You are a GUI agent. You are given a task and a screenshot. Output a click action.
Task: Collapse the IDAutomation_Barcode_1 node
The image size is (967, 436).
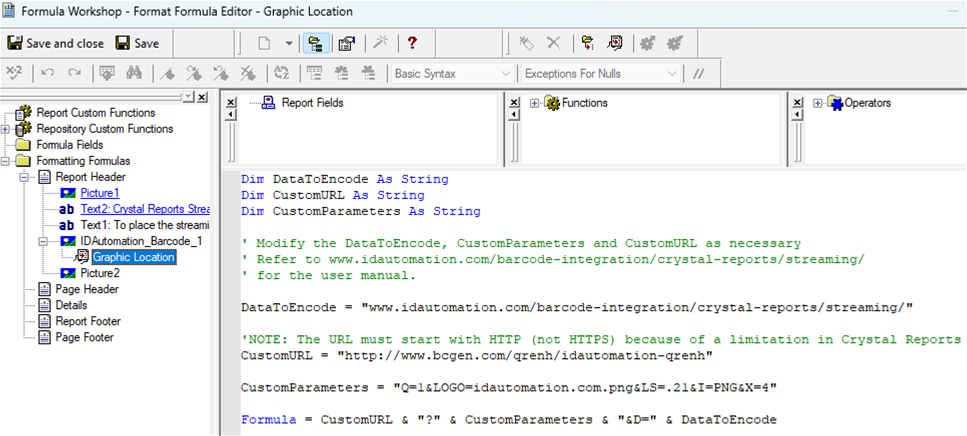tap(44, 241)
